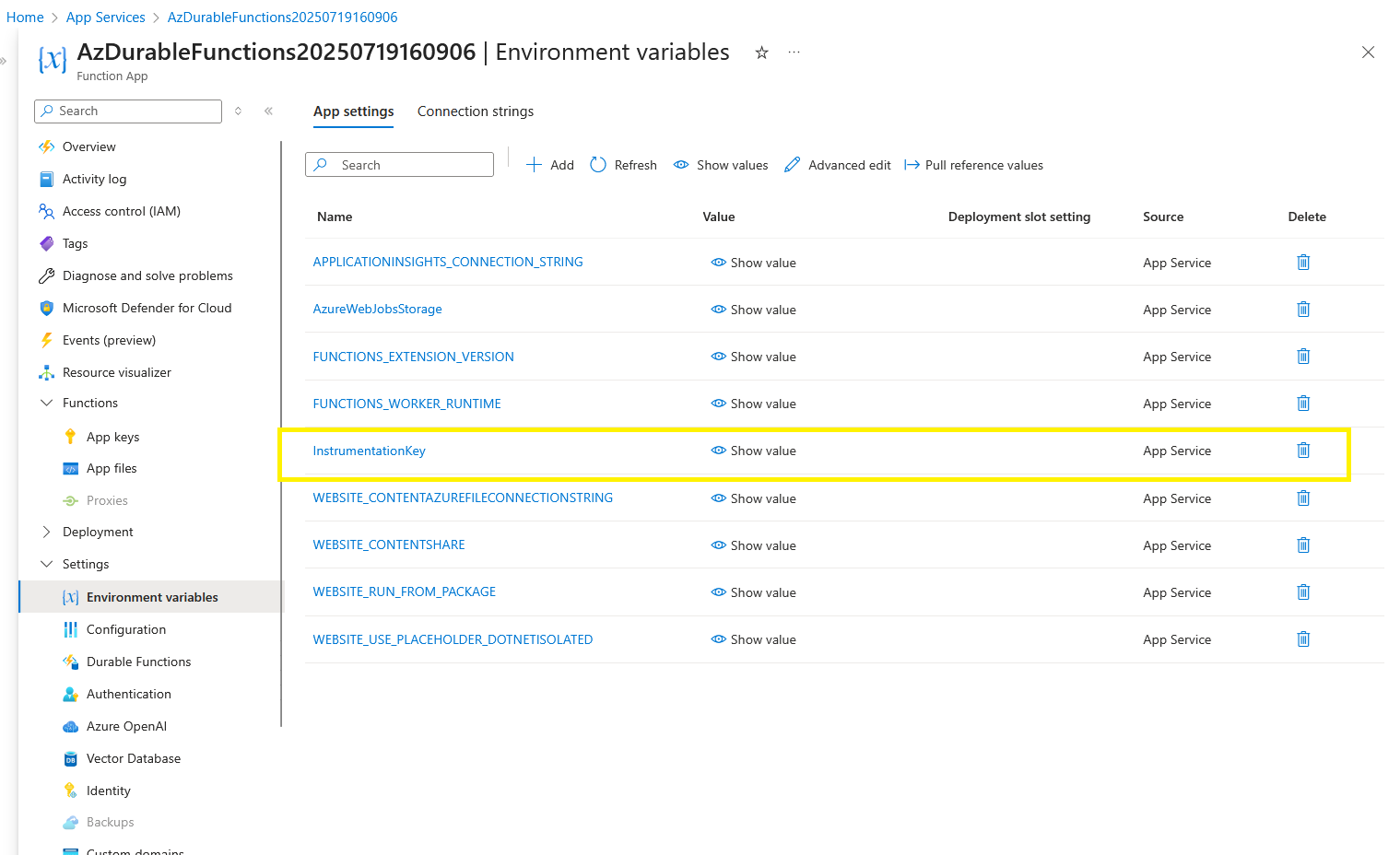Open Azure OpenAI settings

click(x=126, y=726)
